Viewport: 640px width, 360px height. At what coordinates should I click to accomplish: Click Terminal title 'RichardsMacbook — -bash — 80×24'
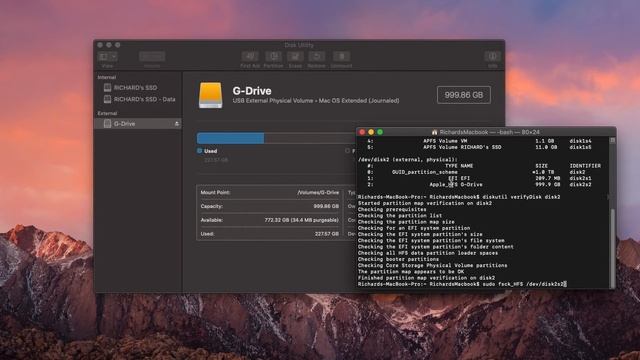pyautogui.click(x=489, y=132)
